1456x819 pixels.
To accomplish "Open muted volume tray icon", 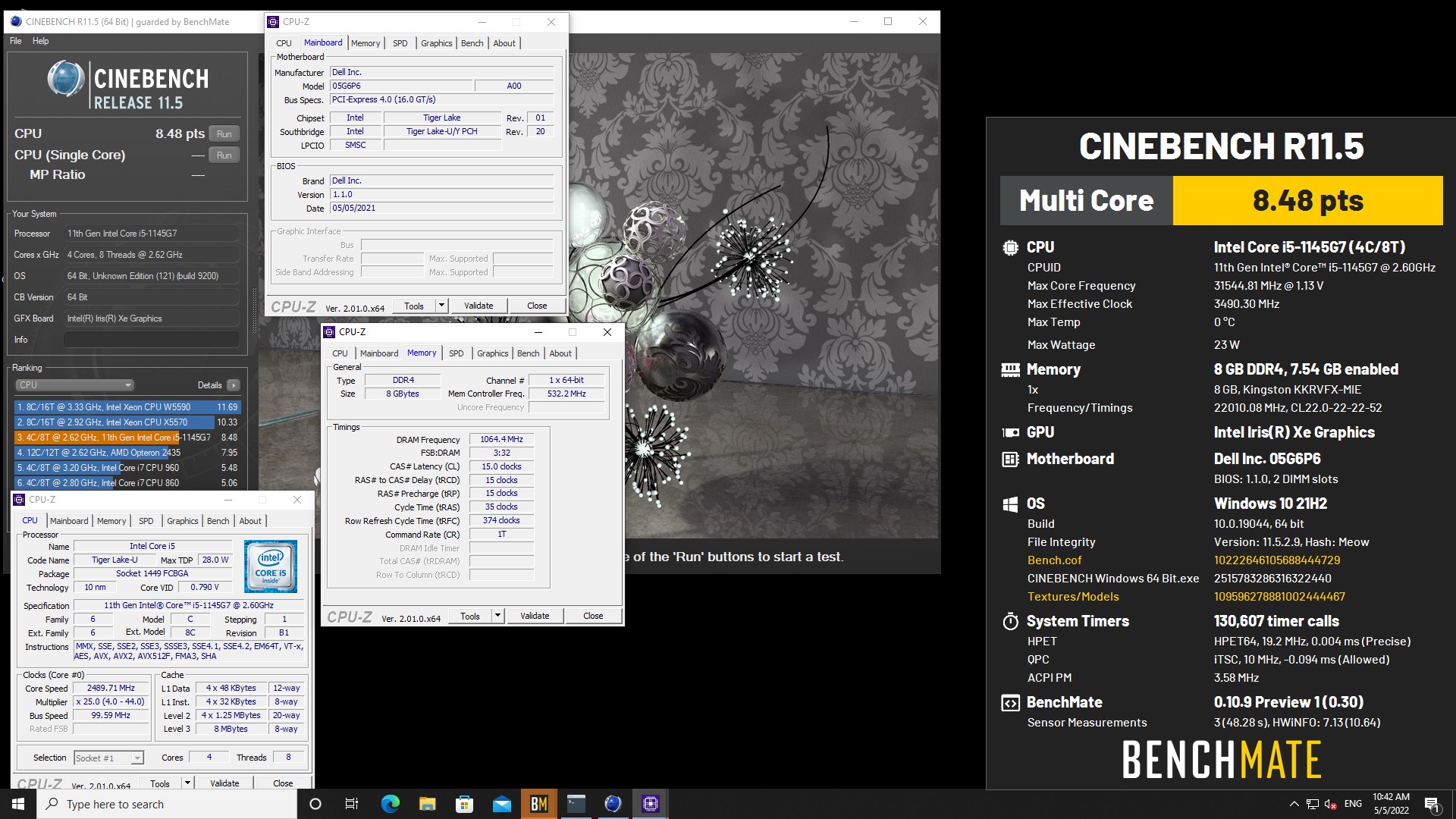I will click(1330, 804).
